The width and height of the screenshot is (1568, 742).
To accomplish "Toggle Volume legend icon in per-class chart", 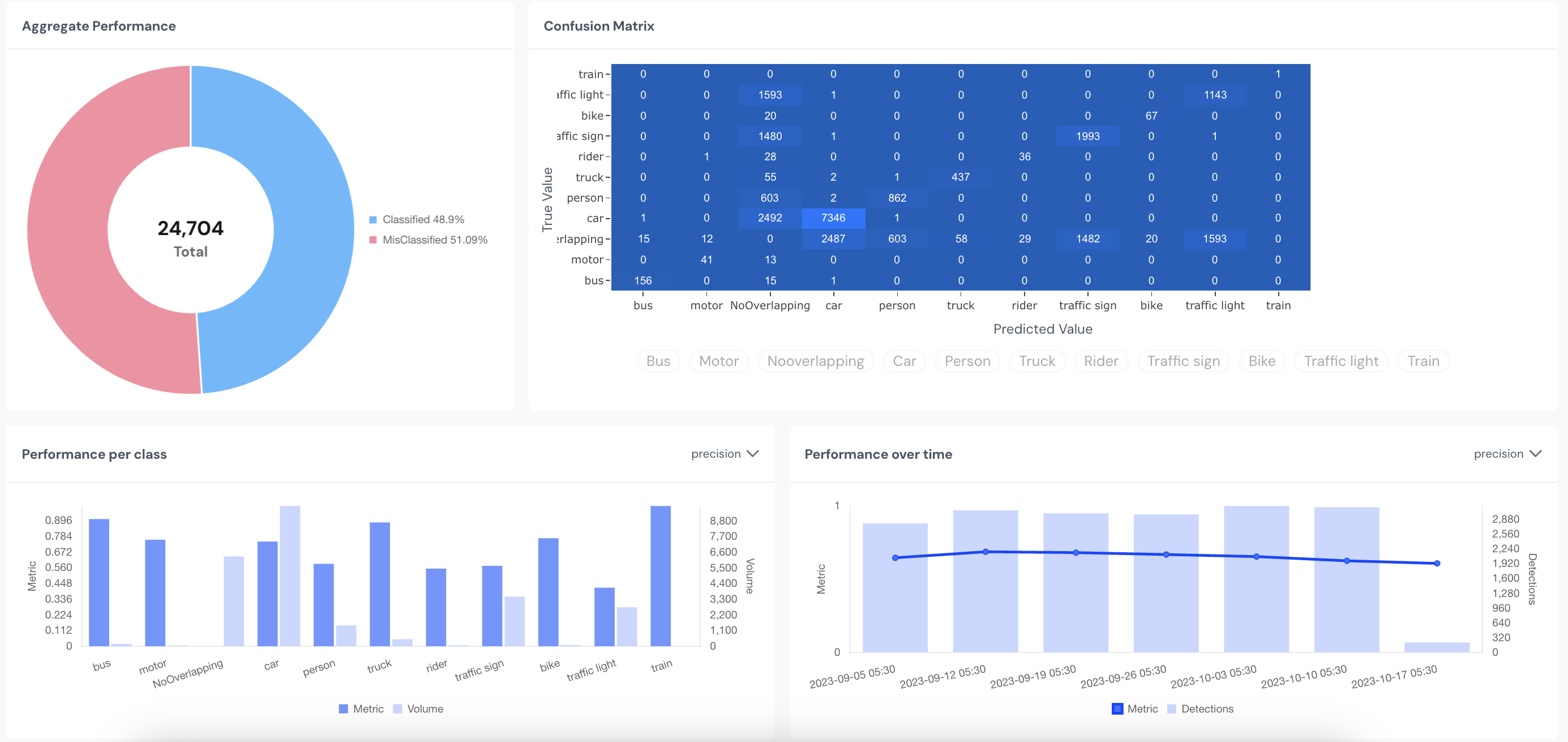I will click(x=397, y=709).
